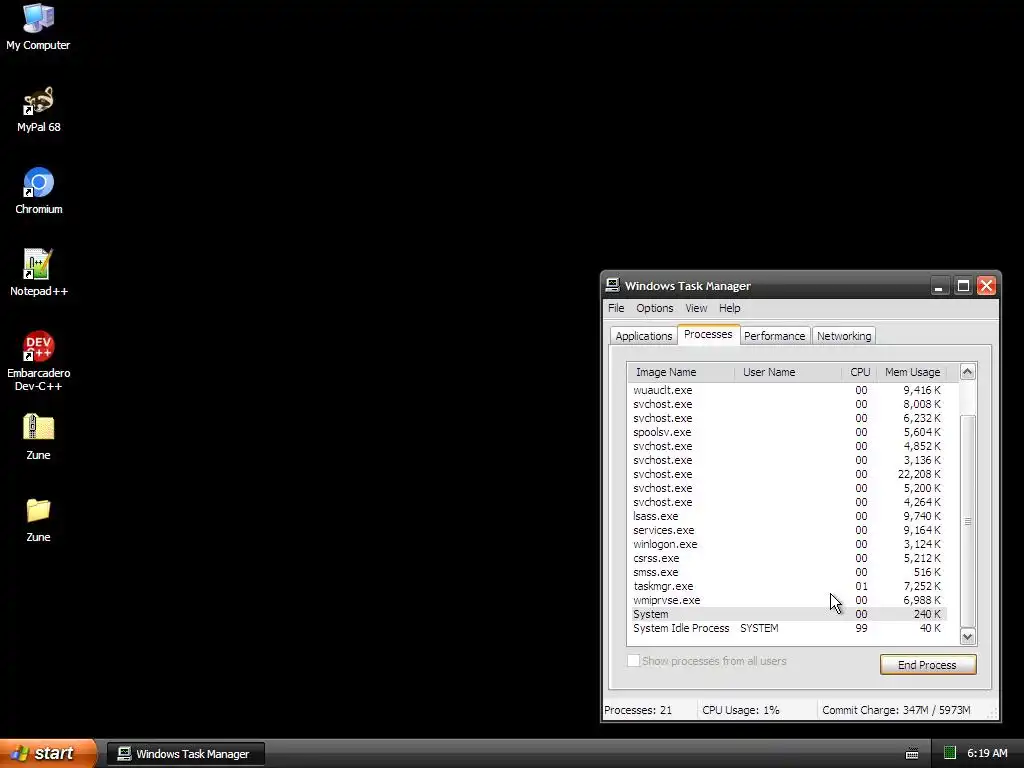Open the Options menu
This screenshot has width=1024, height=768.
point(654,308)
